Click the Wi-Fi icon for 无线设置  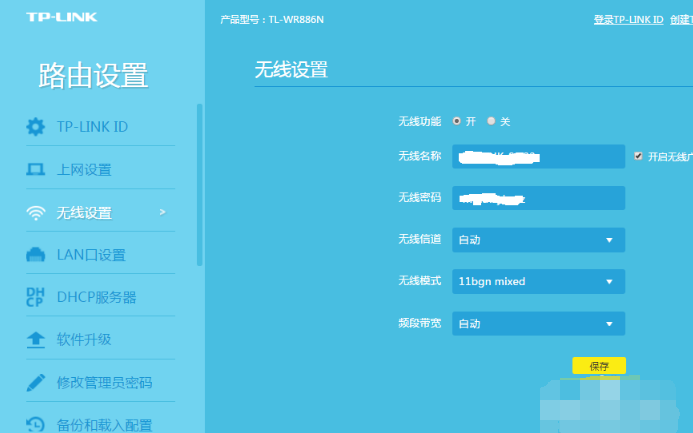point(35,213)
